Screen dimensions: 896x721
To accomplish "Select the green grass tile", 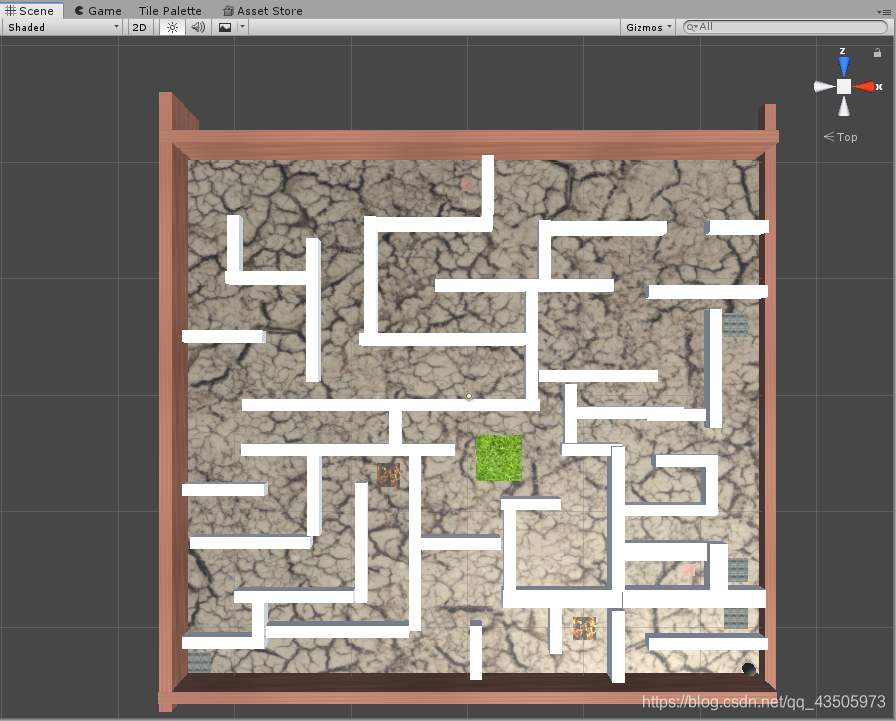I will pos(499,458).
